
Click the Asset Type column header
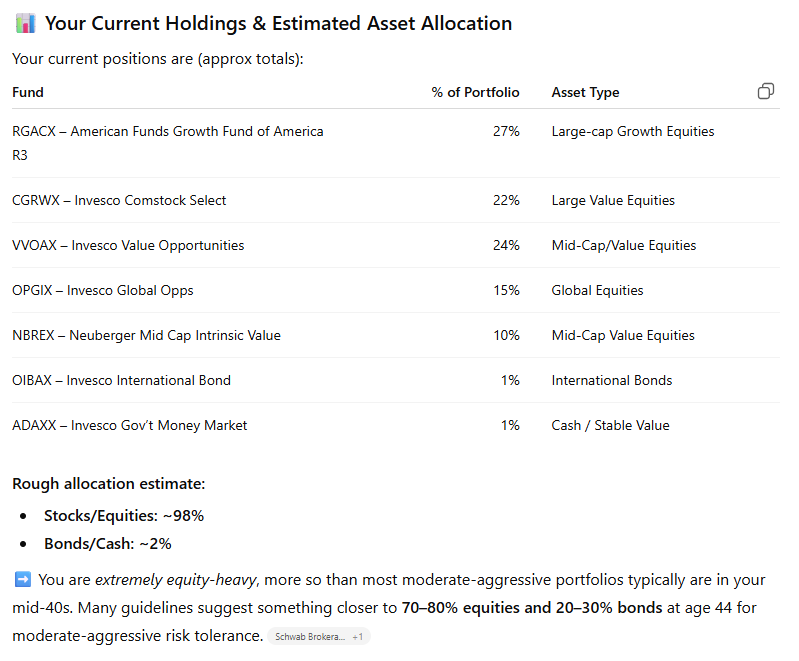(585, 92)
